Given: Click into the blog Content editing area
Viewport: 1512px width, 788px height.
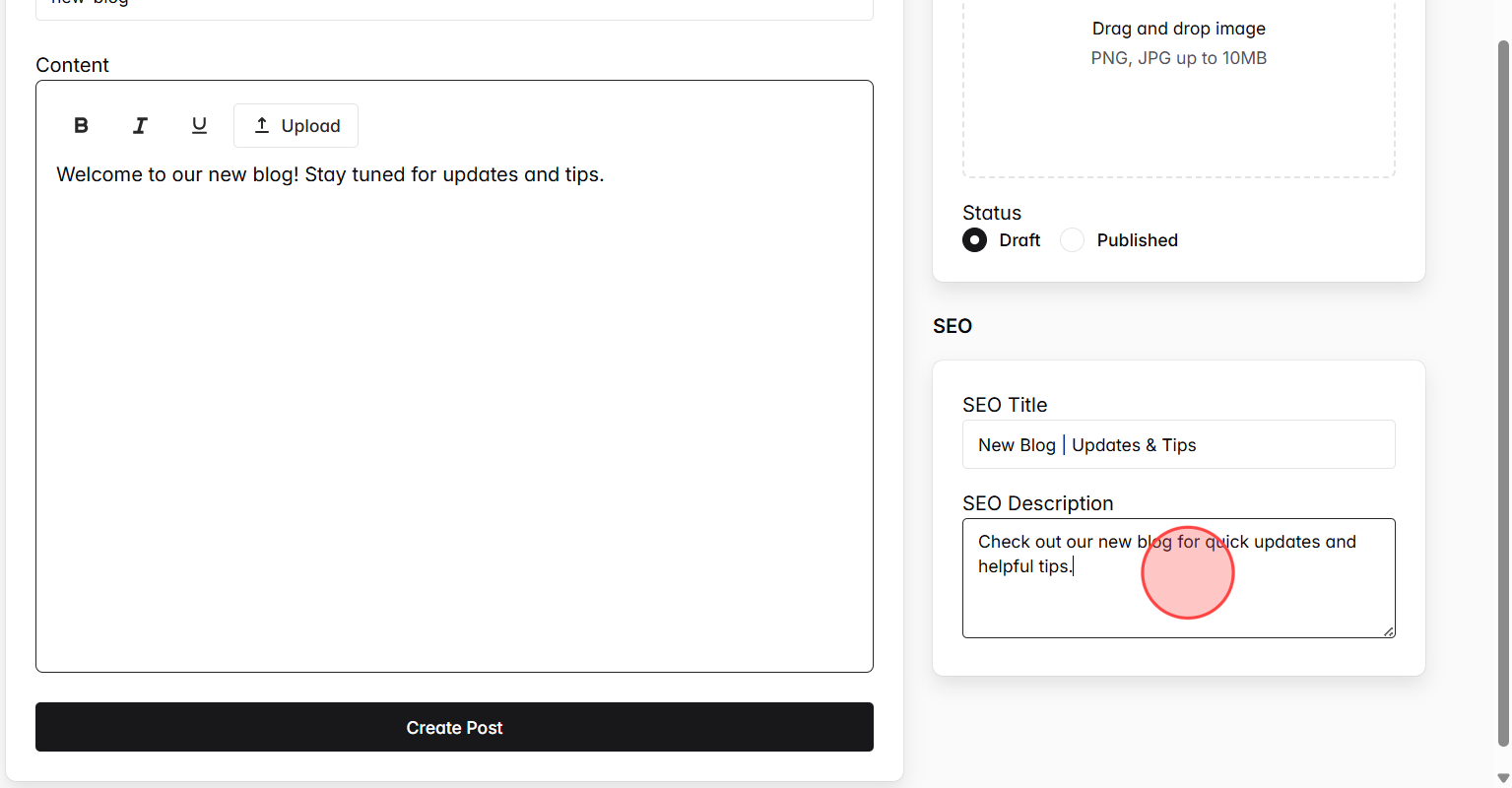Looking at the screenshot, I should point(453,394).
